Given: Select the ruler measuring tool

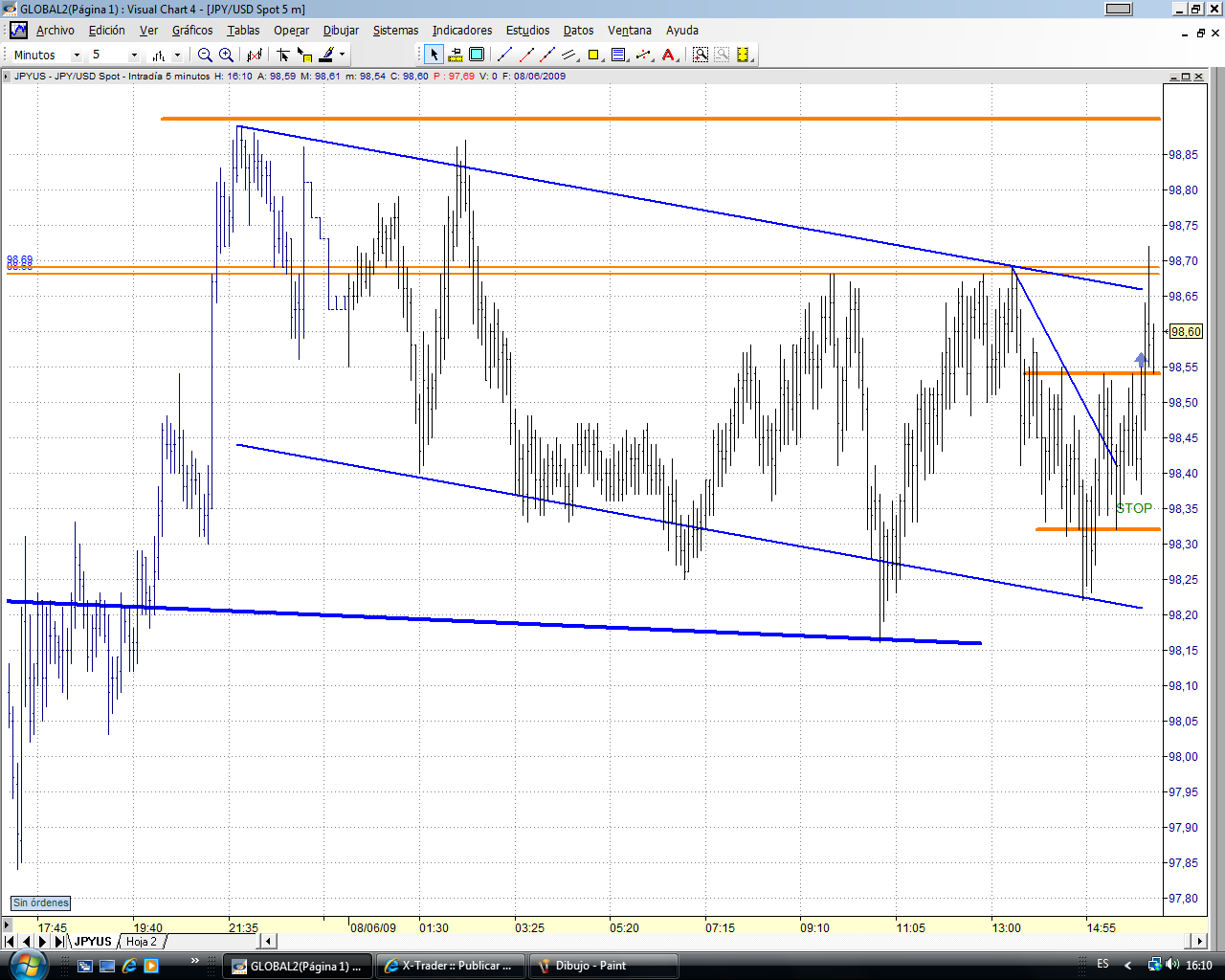Looking at the screenshot, I should click(456, 55).
